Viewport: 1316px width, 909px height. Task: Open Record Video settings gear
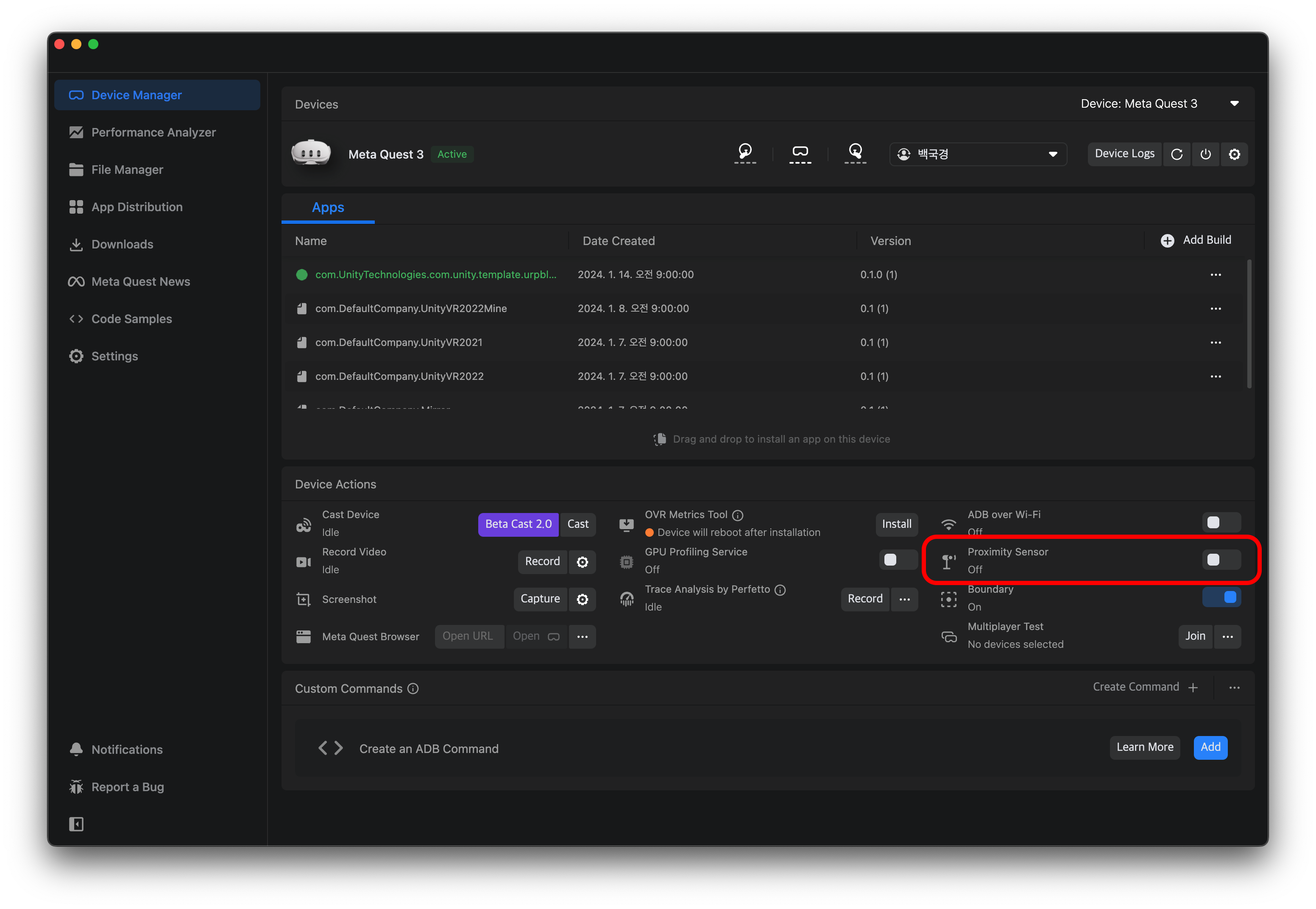tap(582, 562)
